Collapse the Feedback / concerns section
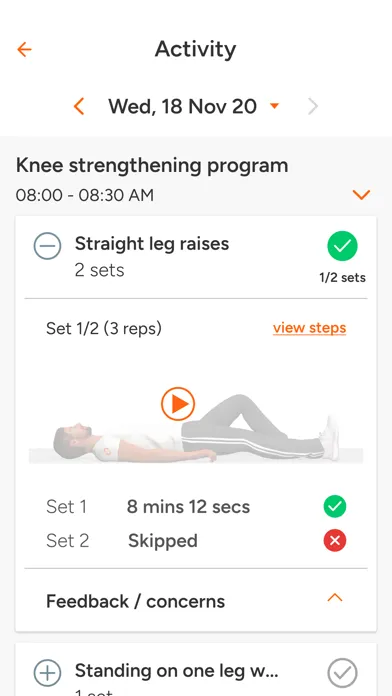 point(335,598)
